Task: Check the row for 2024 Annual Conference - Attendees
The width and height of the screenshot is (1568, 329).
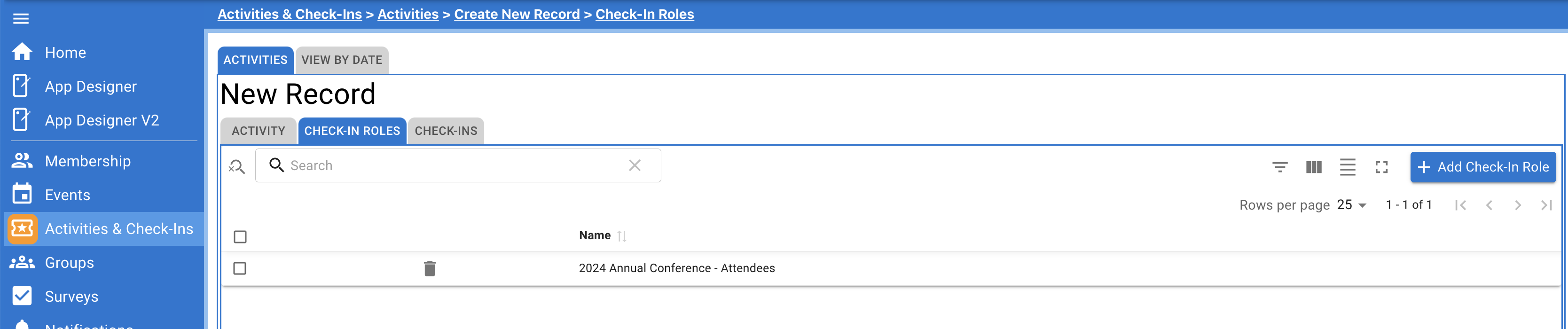Action: pos(240,267)
